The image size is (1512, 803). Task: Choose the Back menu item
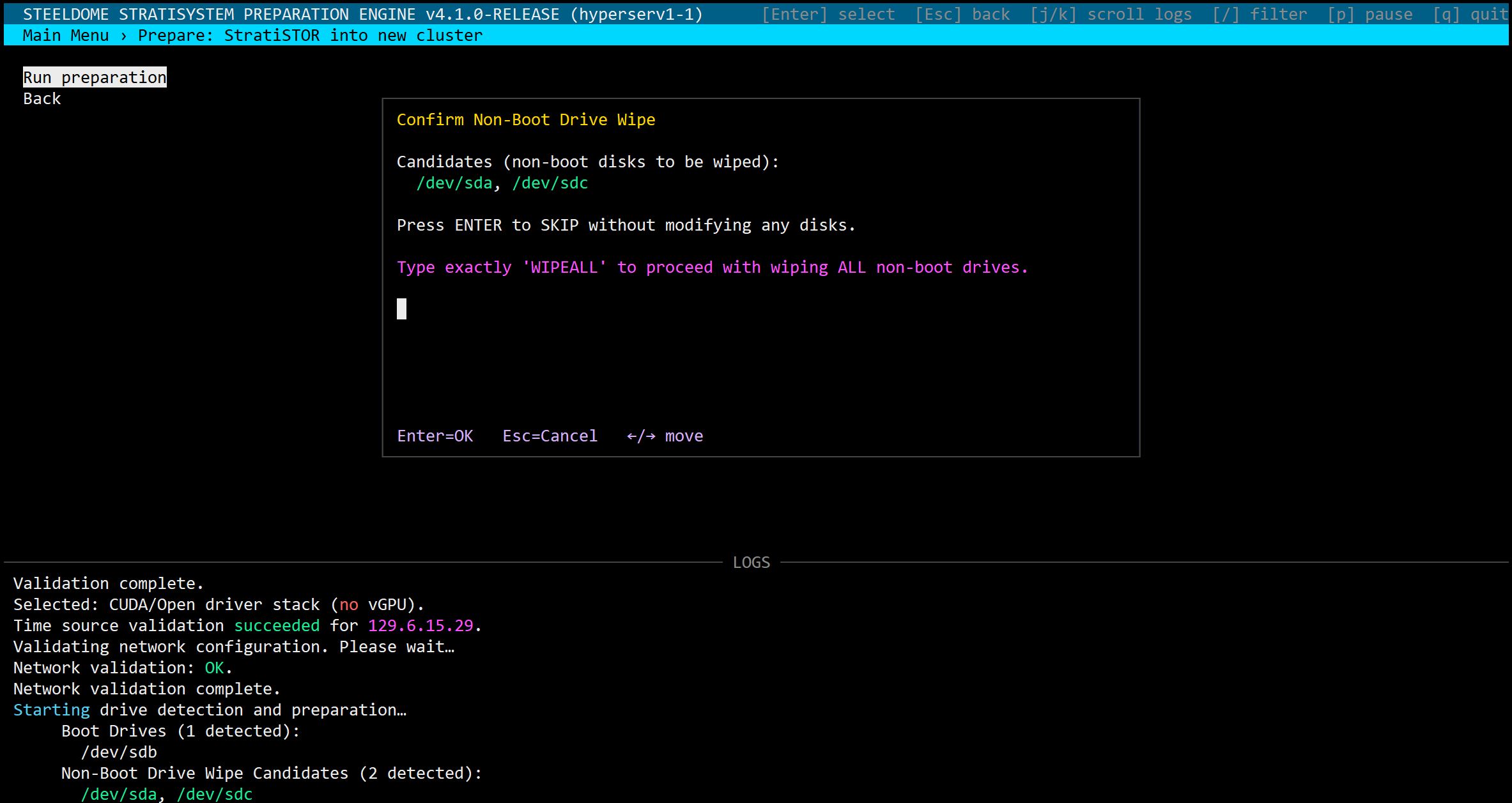42,98
